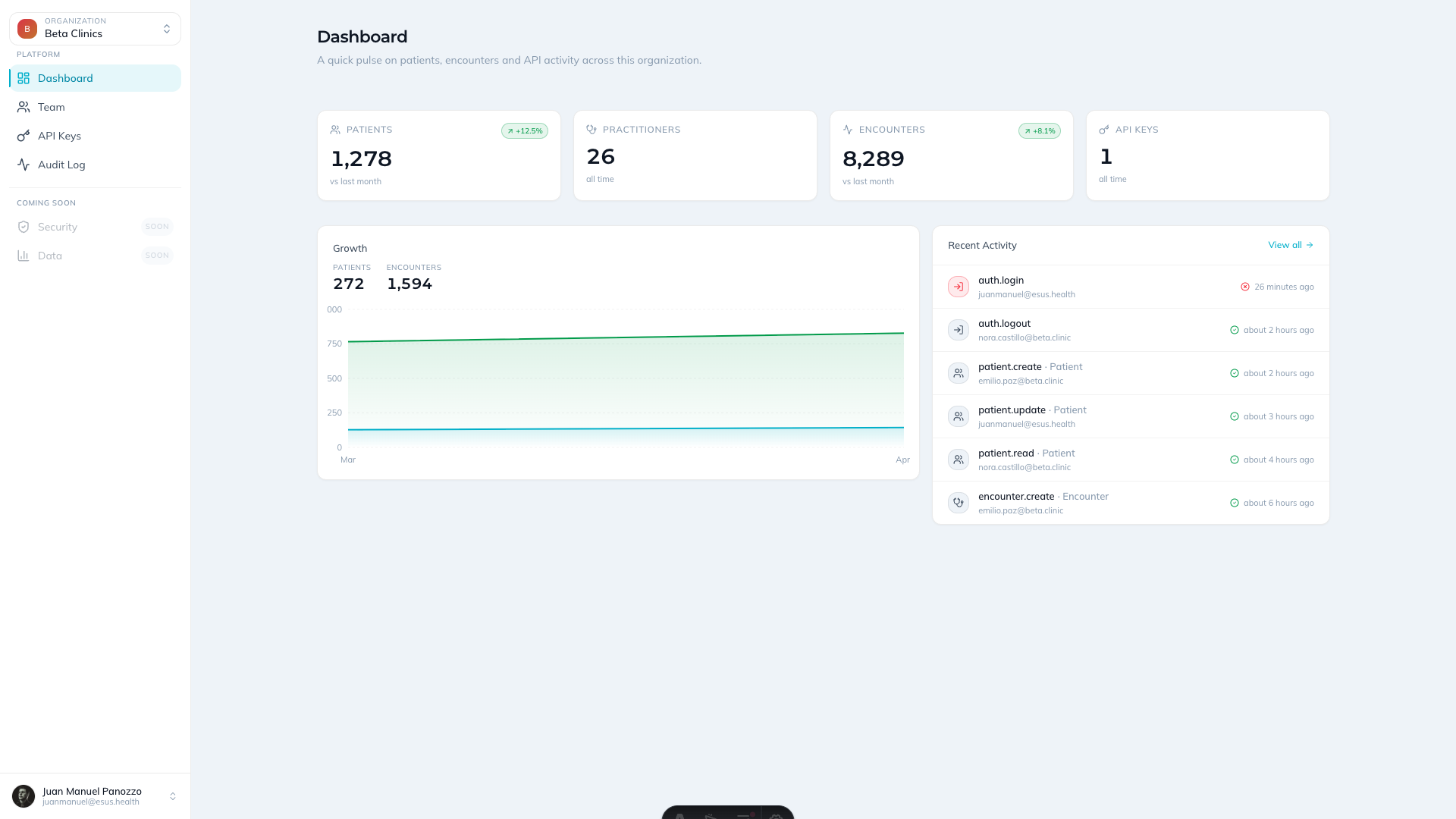Click the 8,289 encounters count

(874, 158)
